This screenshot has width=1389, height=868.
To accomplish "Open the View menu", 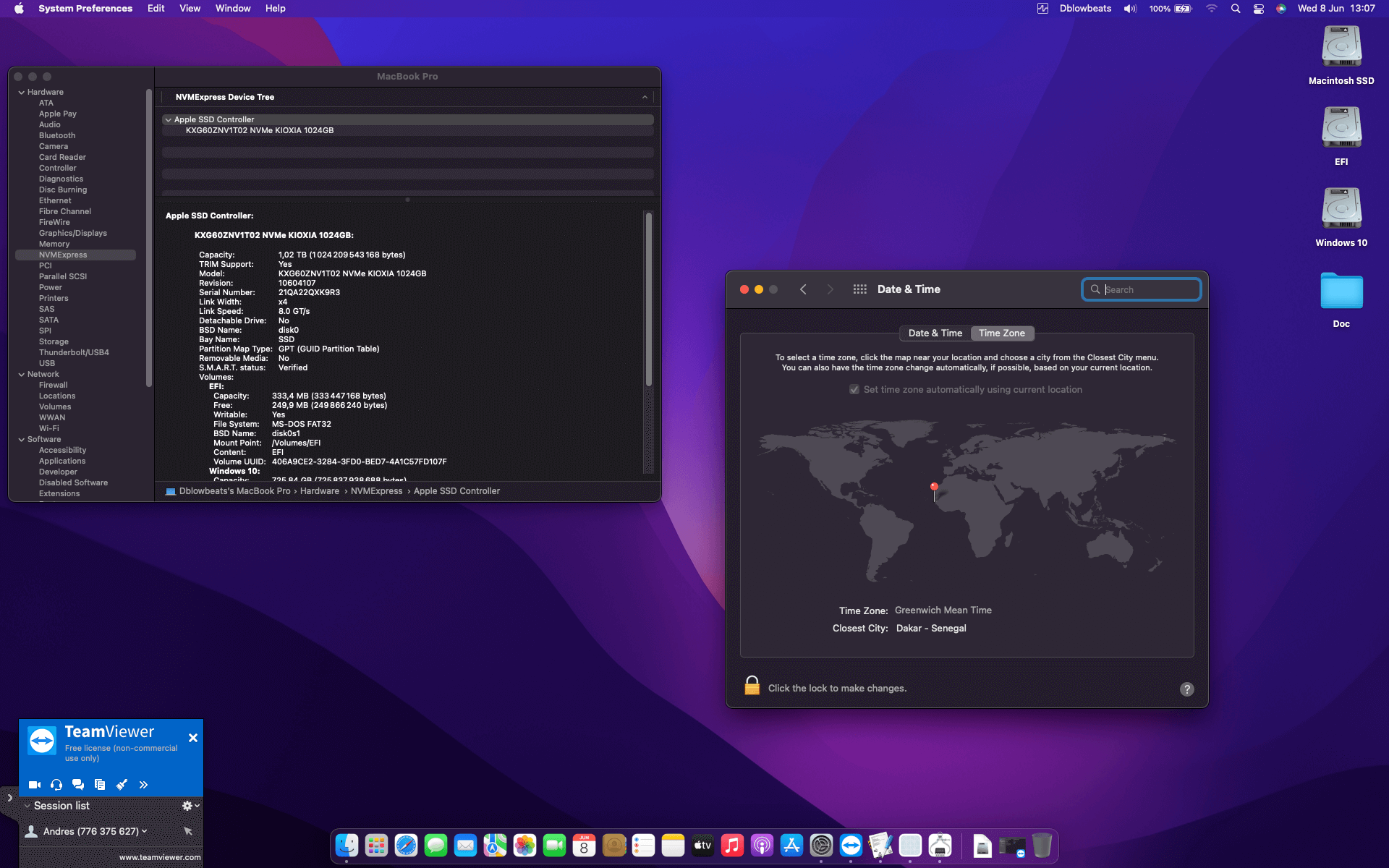I will pyautogui.click(x=190, y=9).
